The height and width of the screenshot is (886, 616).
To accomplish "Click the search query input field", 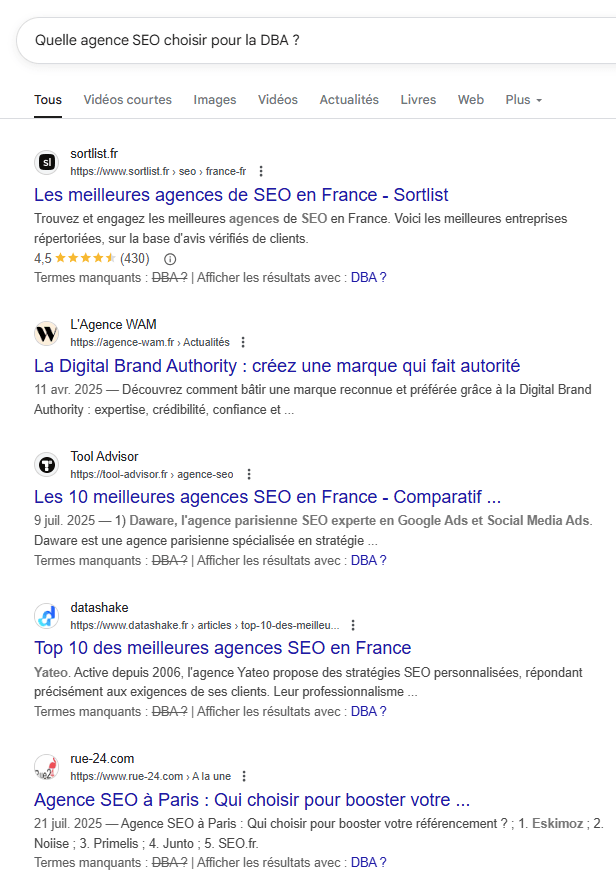I will point(300,41).
